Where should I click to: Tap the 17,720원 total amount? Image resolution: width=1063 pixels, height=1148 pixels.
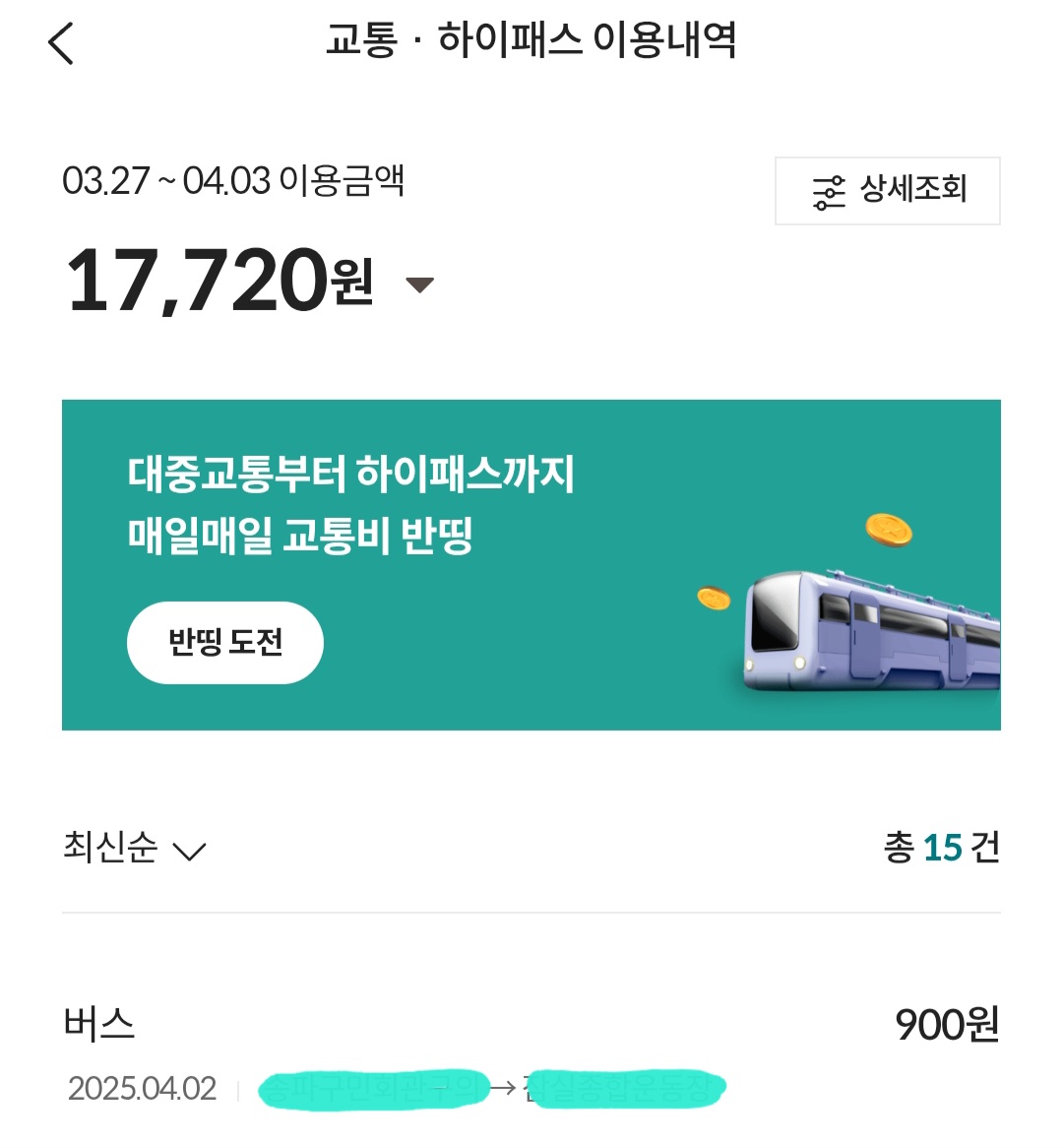click(219, 282)
